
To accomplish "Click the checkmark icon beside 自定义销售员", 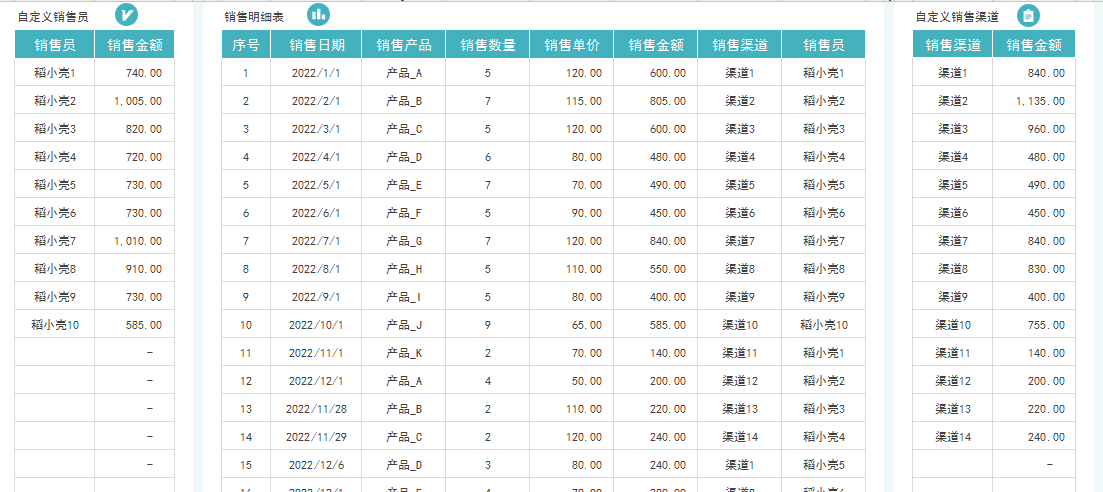I will [x=127, y=15].
